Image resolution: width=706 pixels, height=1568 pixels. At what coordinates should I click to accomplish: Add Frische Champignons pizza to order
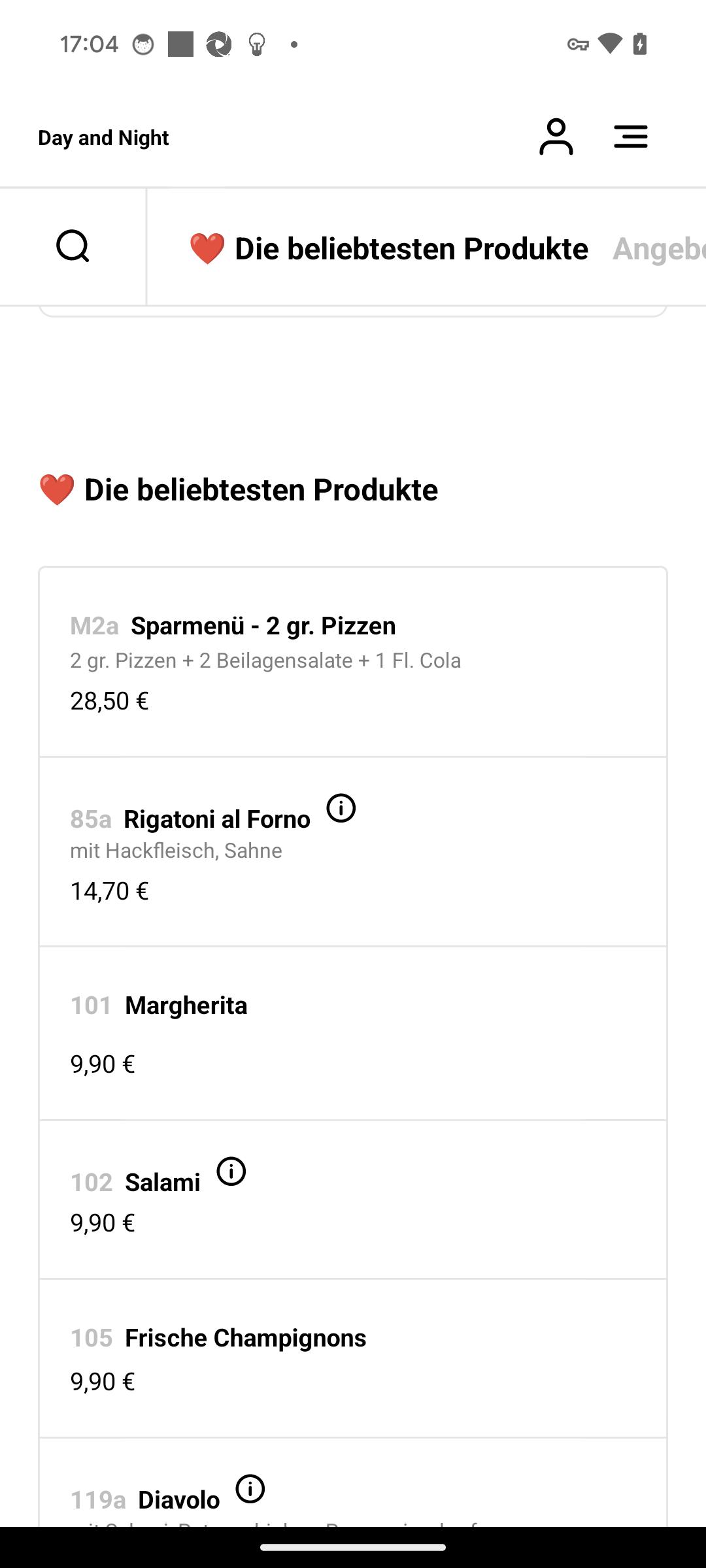(x=353, y=1358)
